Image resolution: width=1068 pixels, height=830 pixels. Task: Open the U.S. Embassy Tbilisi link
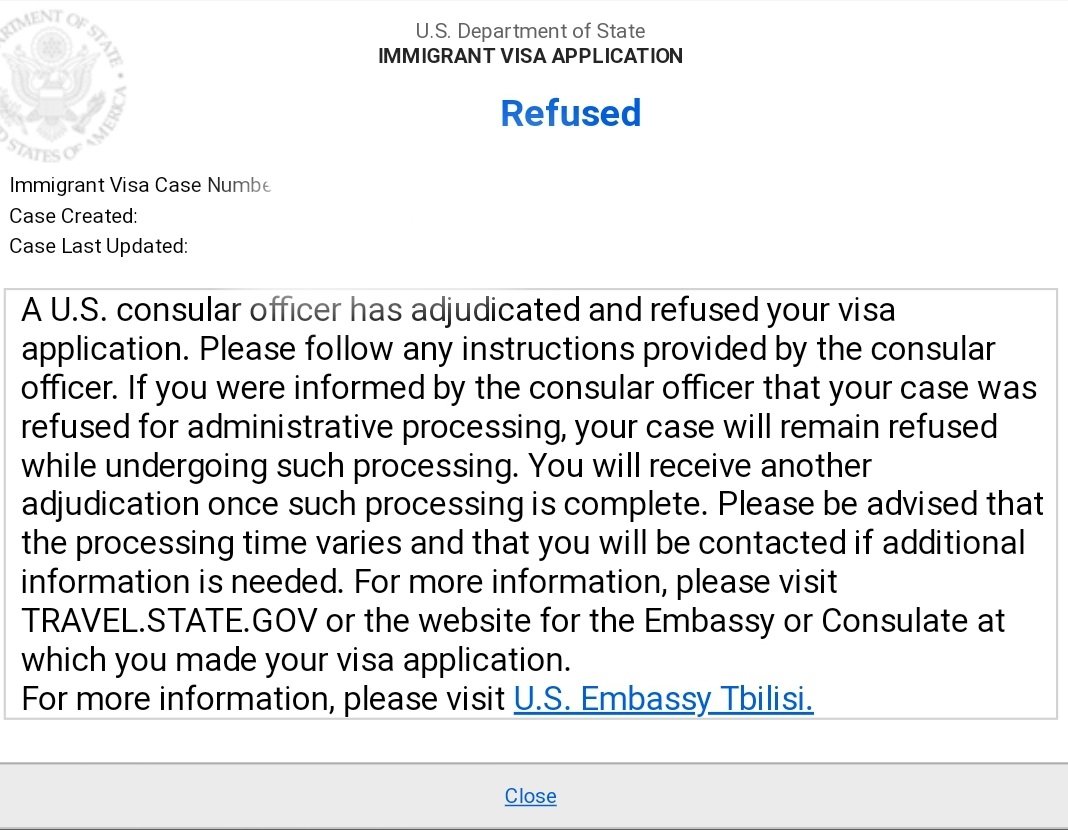(663, 699)
